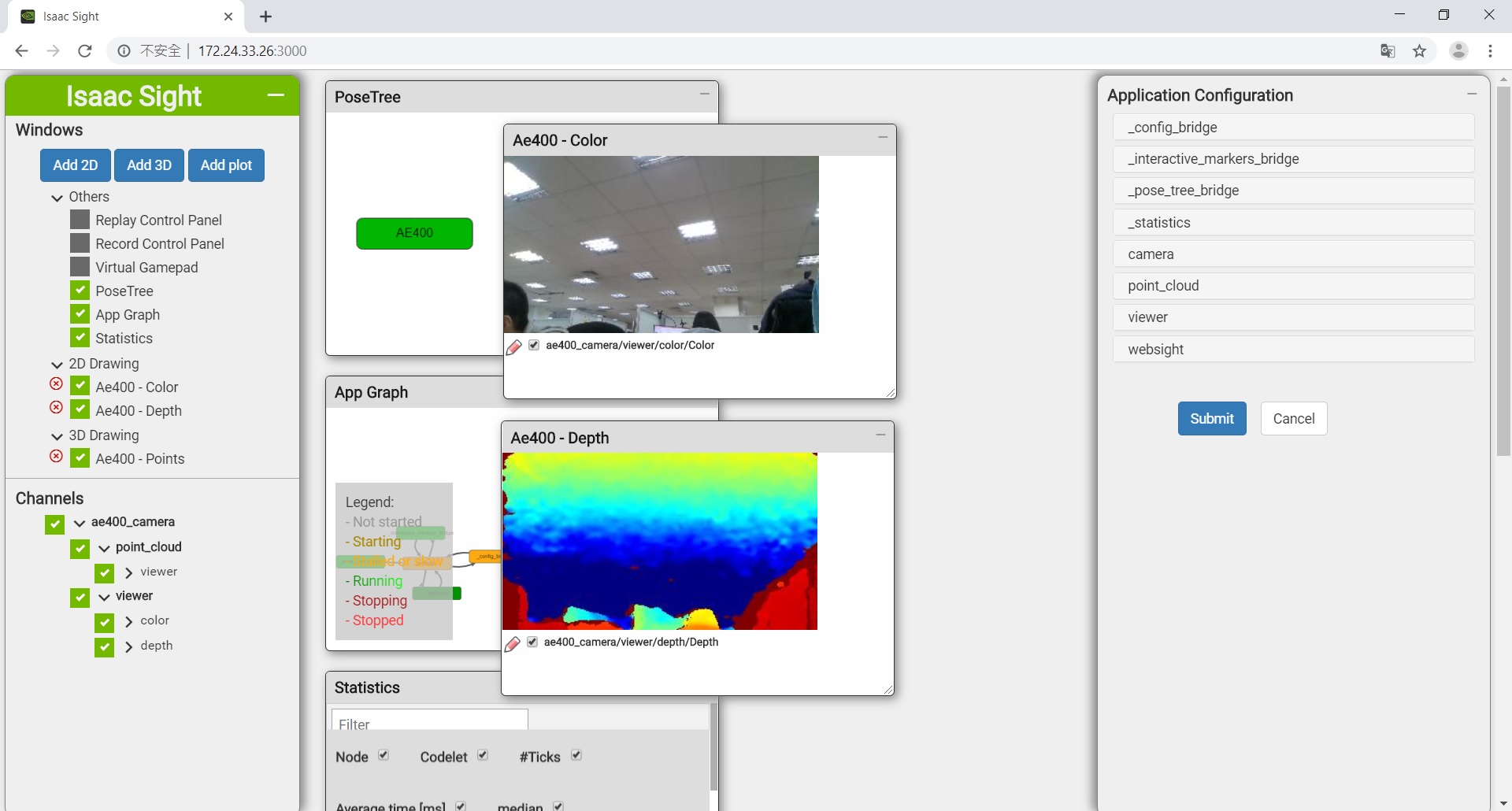This screenshot has width=1512, height=811.
Task: Collapse the viewer channel node
Action: point(104,597)
